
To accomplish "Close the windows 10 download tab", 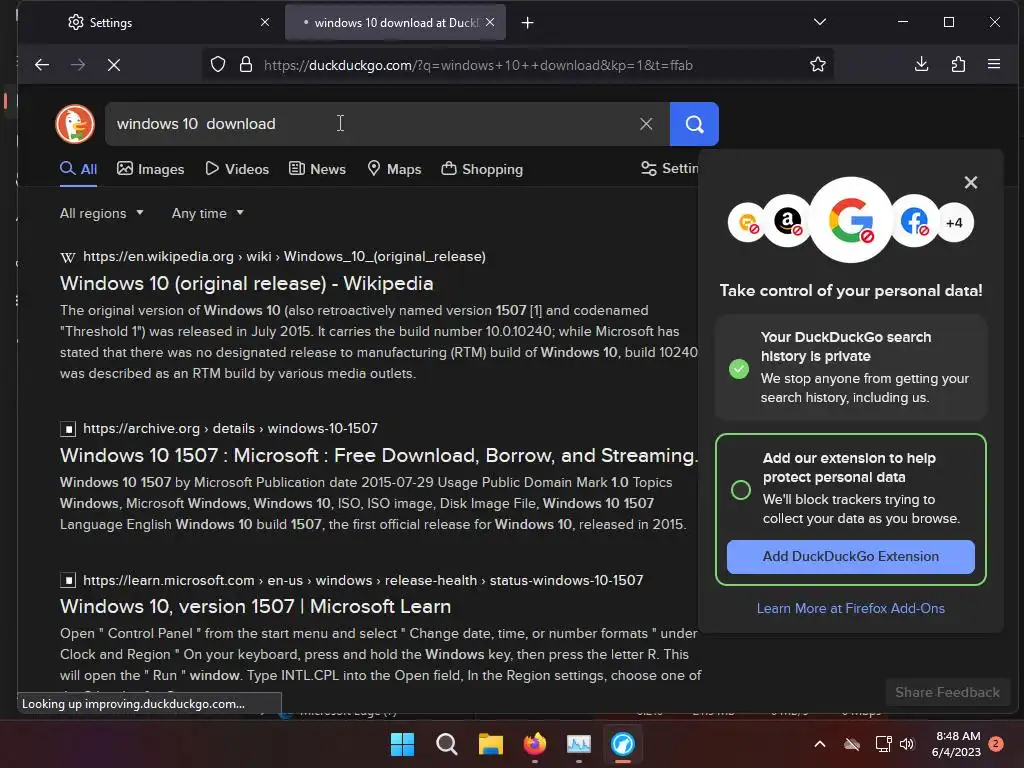I will pos(490,22).
